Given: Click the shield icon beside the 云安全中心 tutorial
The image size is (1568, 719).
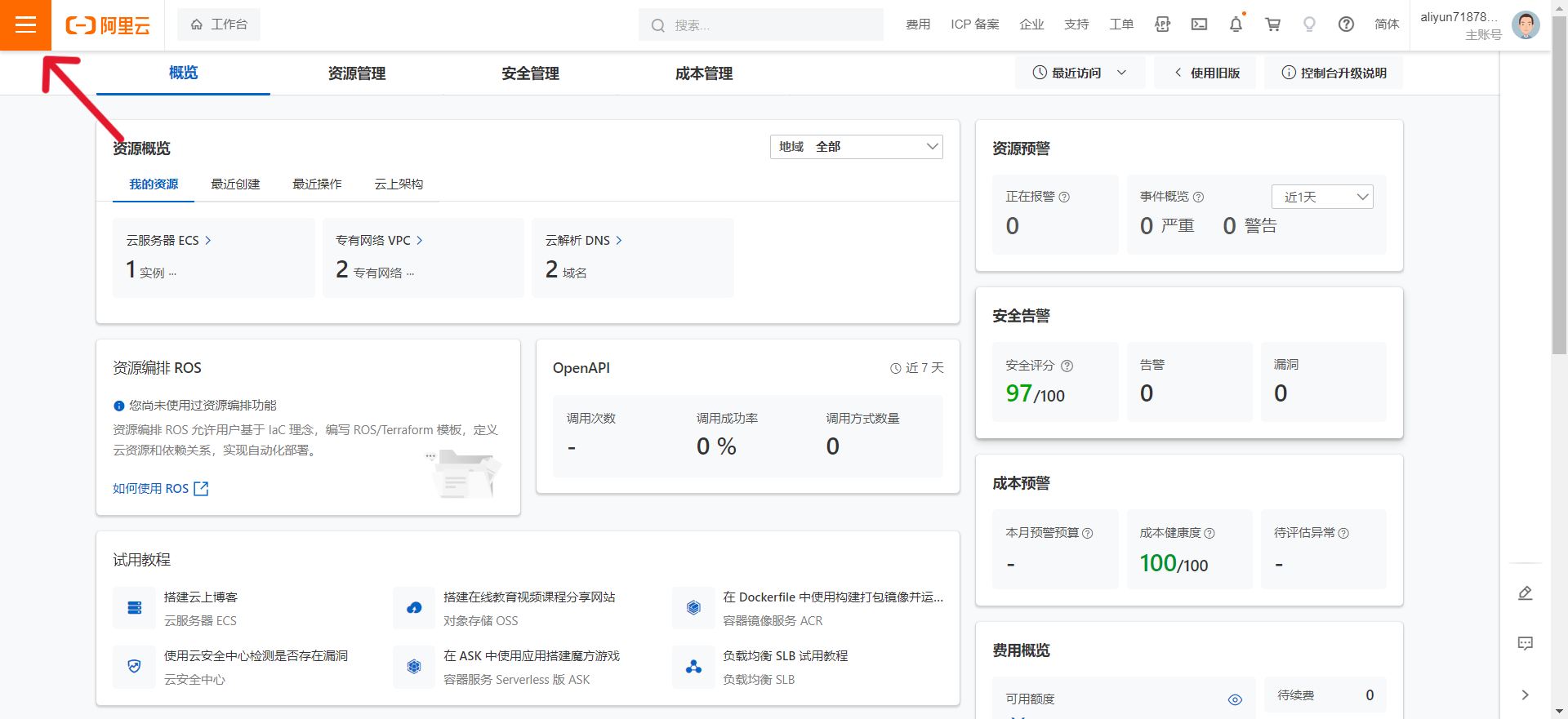Looking at the screenshot, I should pos(135,667).
